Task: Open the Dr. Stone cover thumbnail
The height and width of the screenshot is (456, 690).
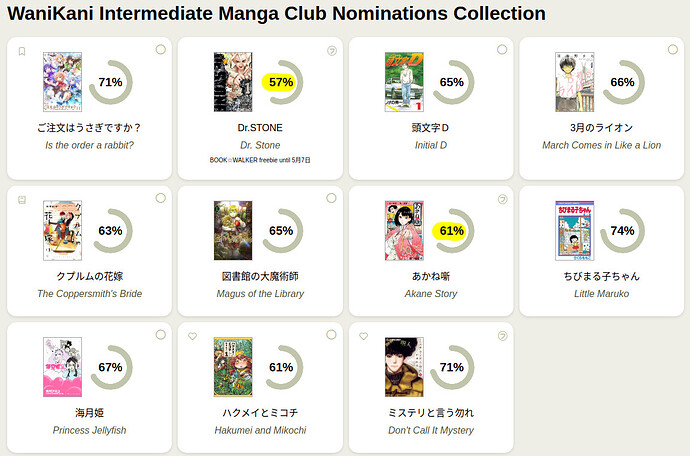Action: [x=233, y=82]
